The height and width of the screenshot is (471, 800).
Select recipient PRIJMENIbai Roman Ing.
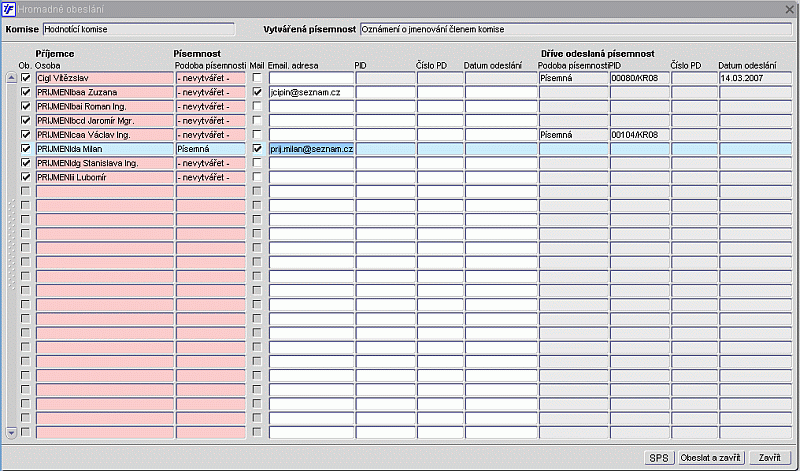click(105, 107)
